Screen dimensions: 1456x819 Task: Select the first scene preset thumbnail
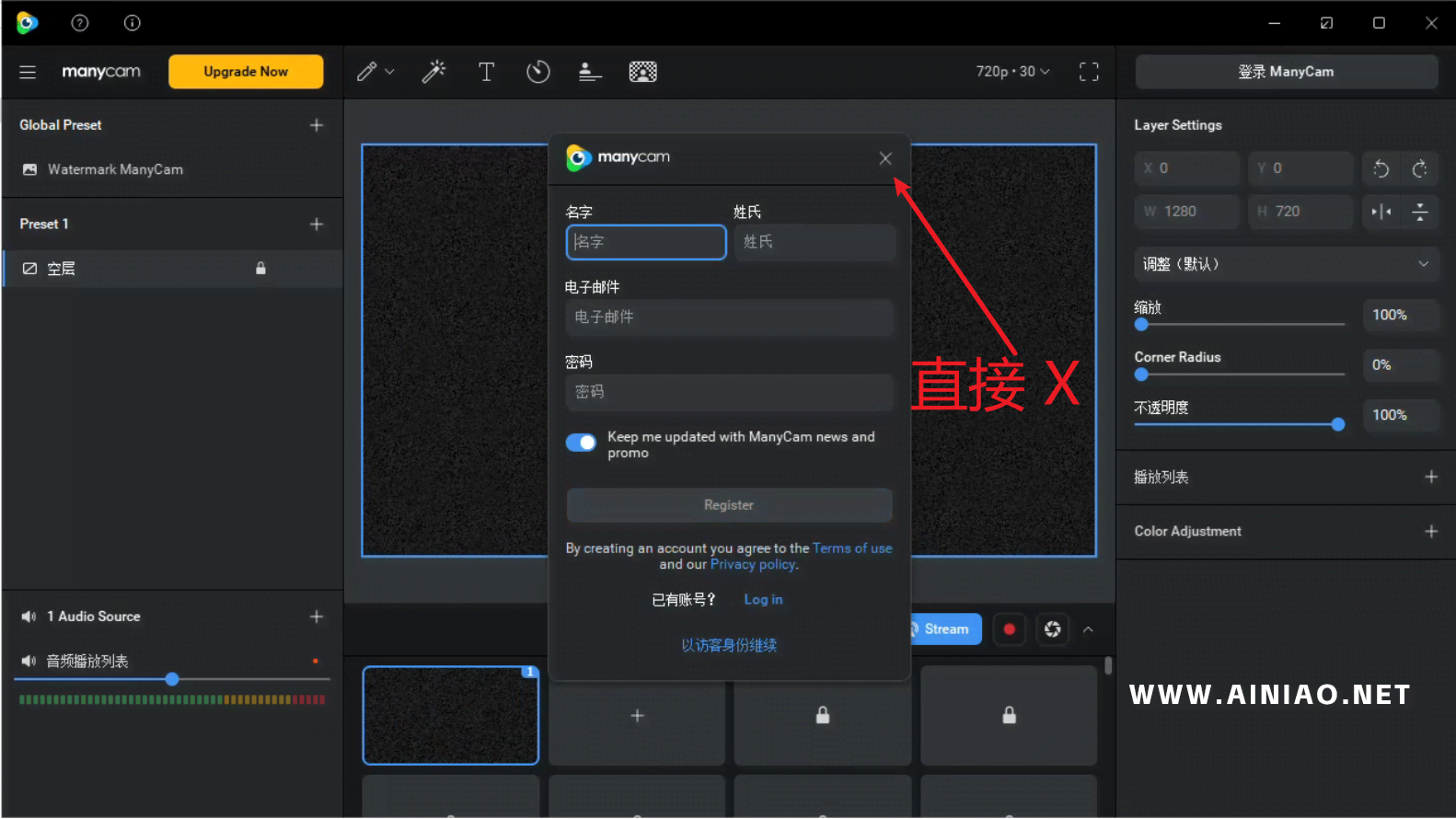click(451, 716)
